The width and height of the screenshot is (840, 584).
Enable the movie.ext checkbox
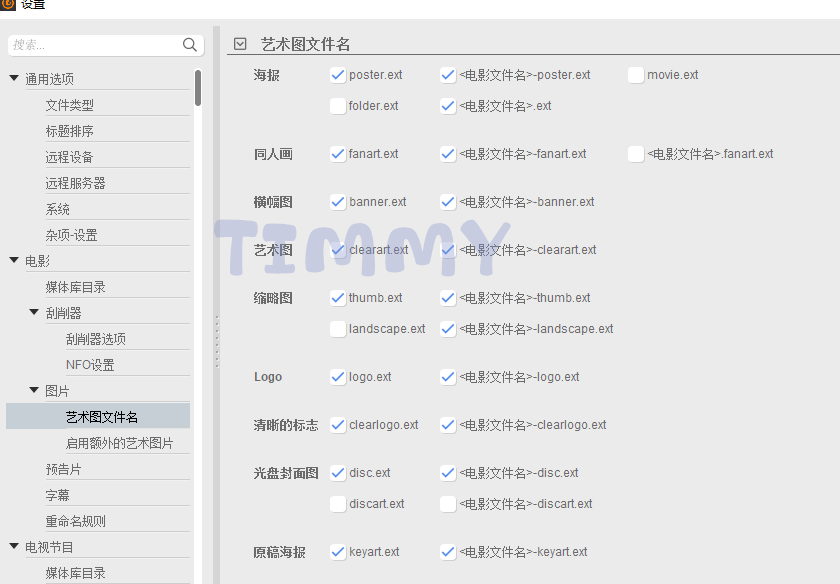pyautogui.click(x=636, y=75)
